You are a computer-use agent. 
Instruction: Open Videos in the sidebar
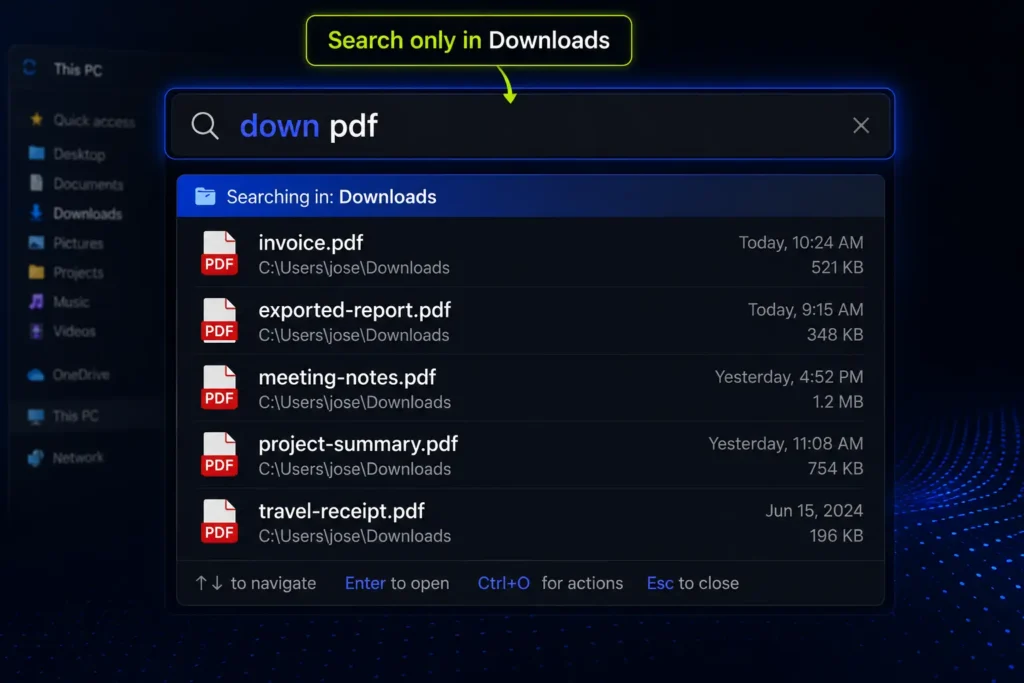click(x=74, y=331)
